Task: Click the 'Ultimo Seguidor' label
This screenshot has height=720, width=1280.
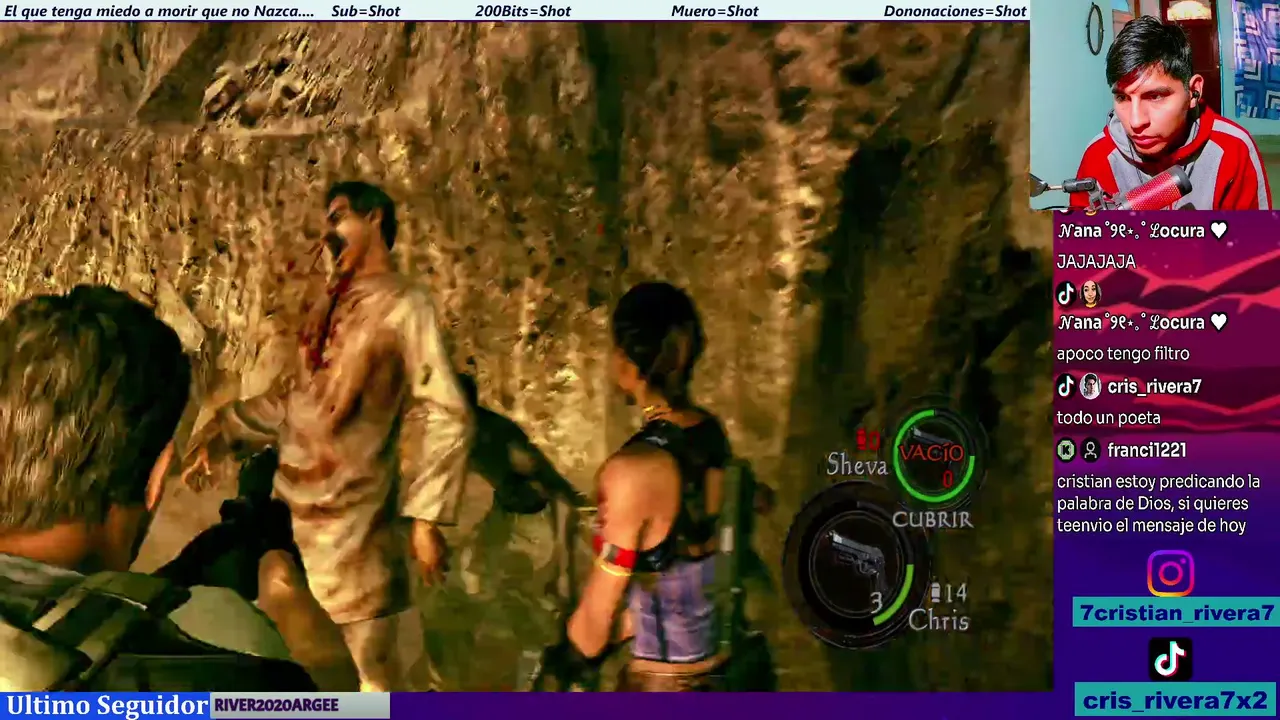Action: tap(106, 705)
